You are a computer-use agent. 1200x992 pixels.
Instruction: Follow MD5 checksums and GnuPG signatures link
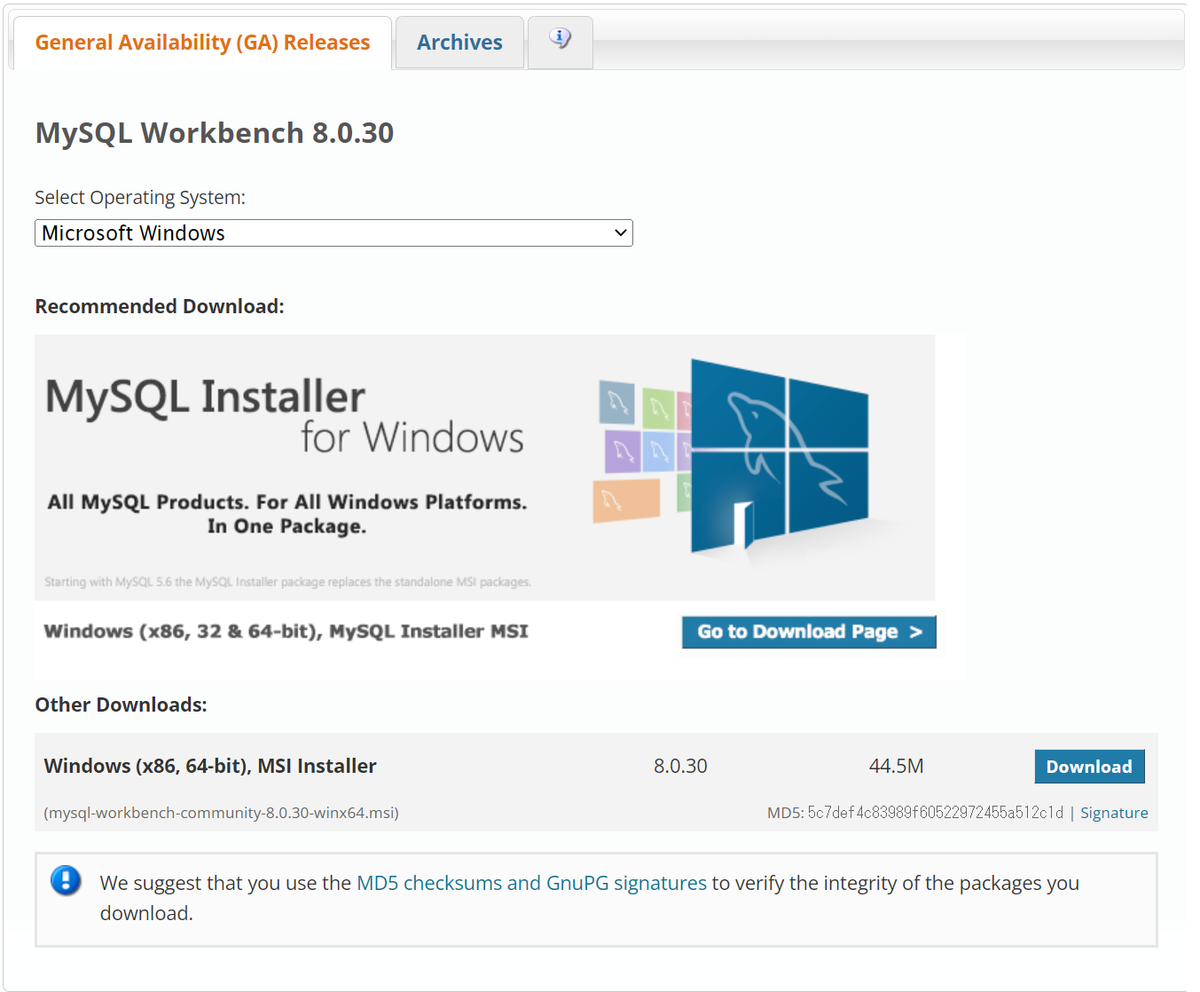(531, 883)
